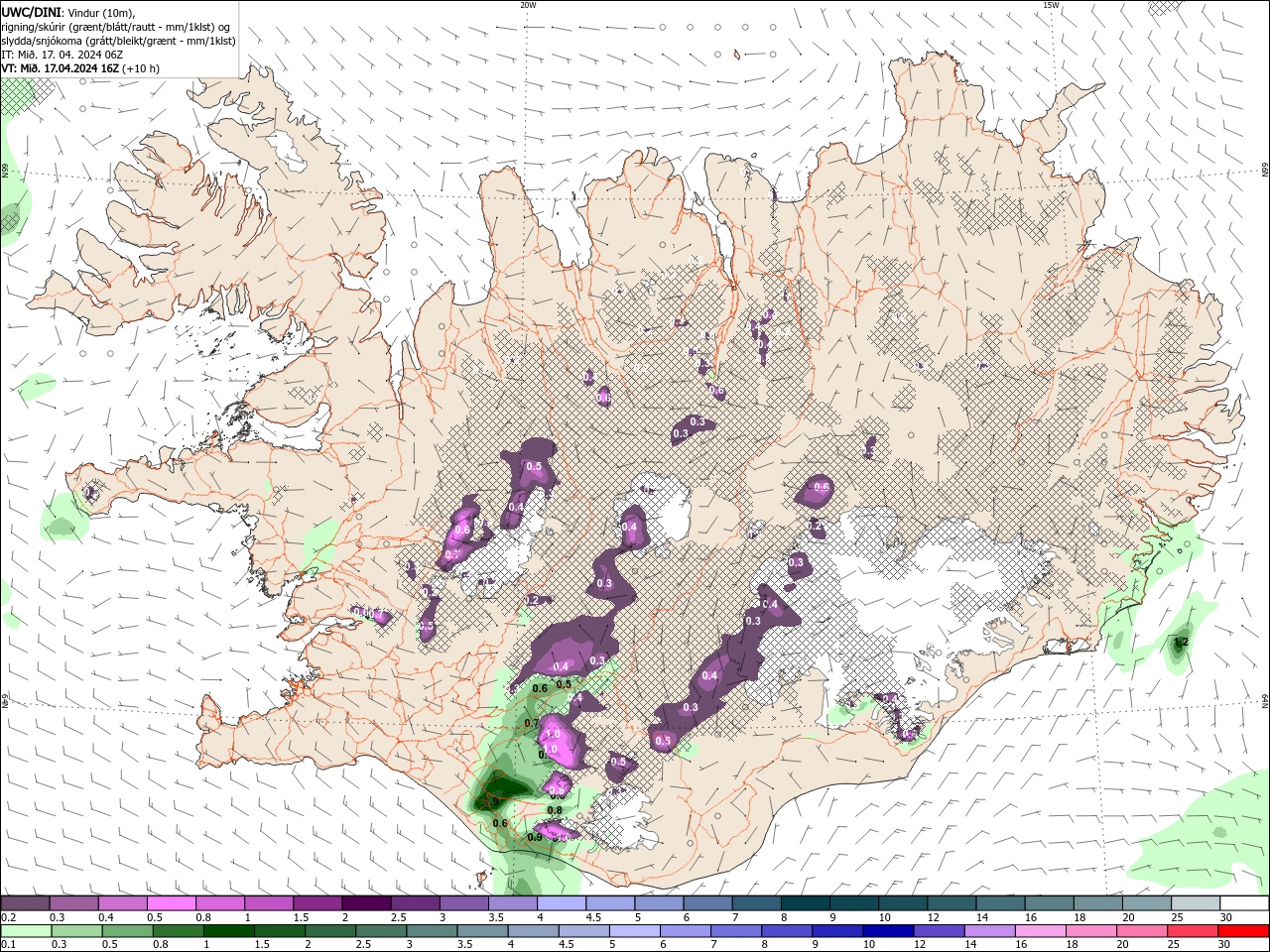Viewport: 1270px width, 952px height.
Task: Pick the deep blue 10–12 lower legend swatch
Action: tap(886, 931)
